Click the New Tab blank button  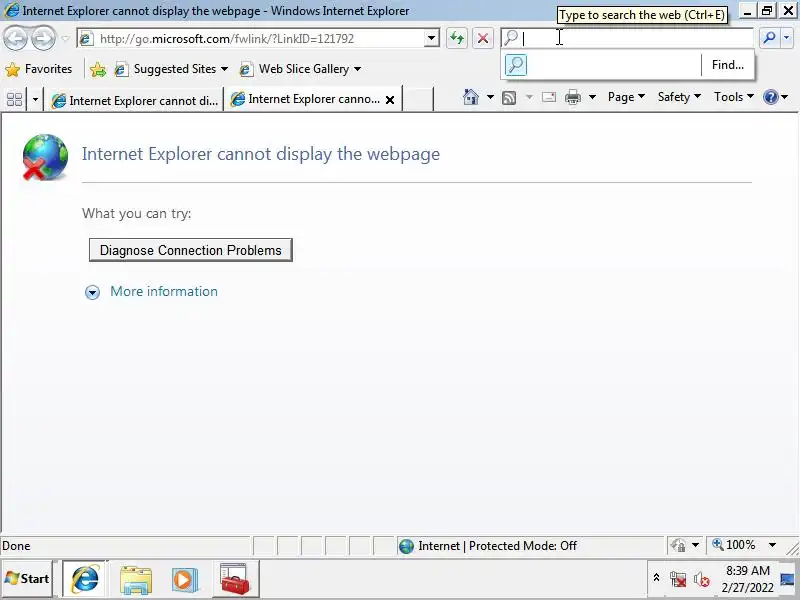pyautogui.click(x=418, y=99)
